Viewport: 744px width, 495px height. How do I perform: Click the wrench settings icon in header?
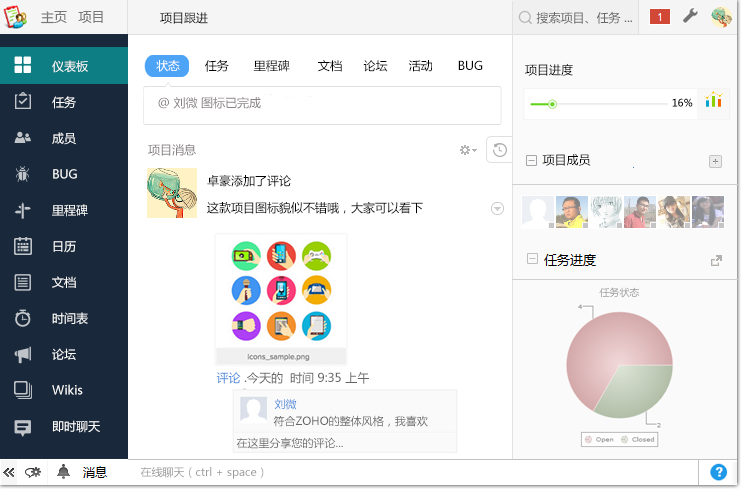click(x=690, y=16)
